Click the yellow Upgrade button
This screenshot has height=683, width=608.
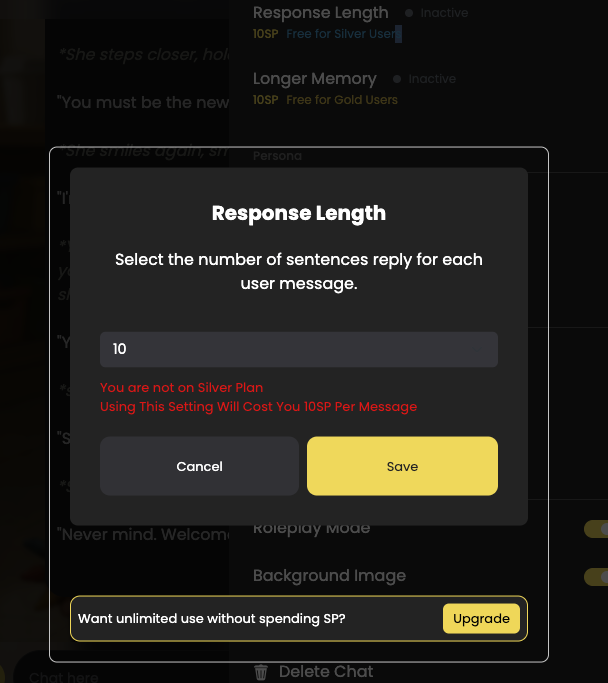point(481,619)
